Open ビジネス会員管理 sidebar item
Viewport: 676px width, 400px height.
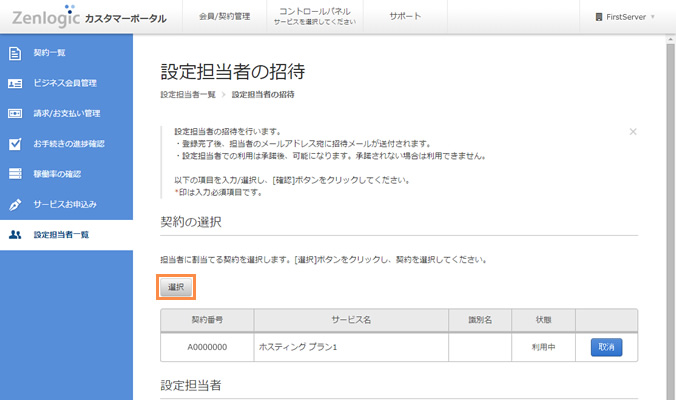66,83
